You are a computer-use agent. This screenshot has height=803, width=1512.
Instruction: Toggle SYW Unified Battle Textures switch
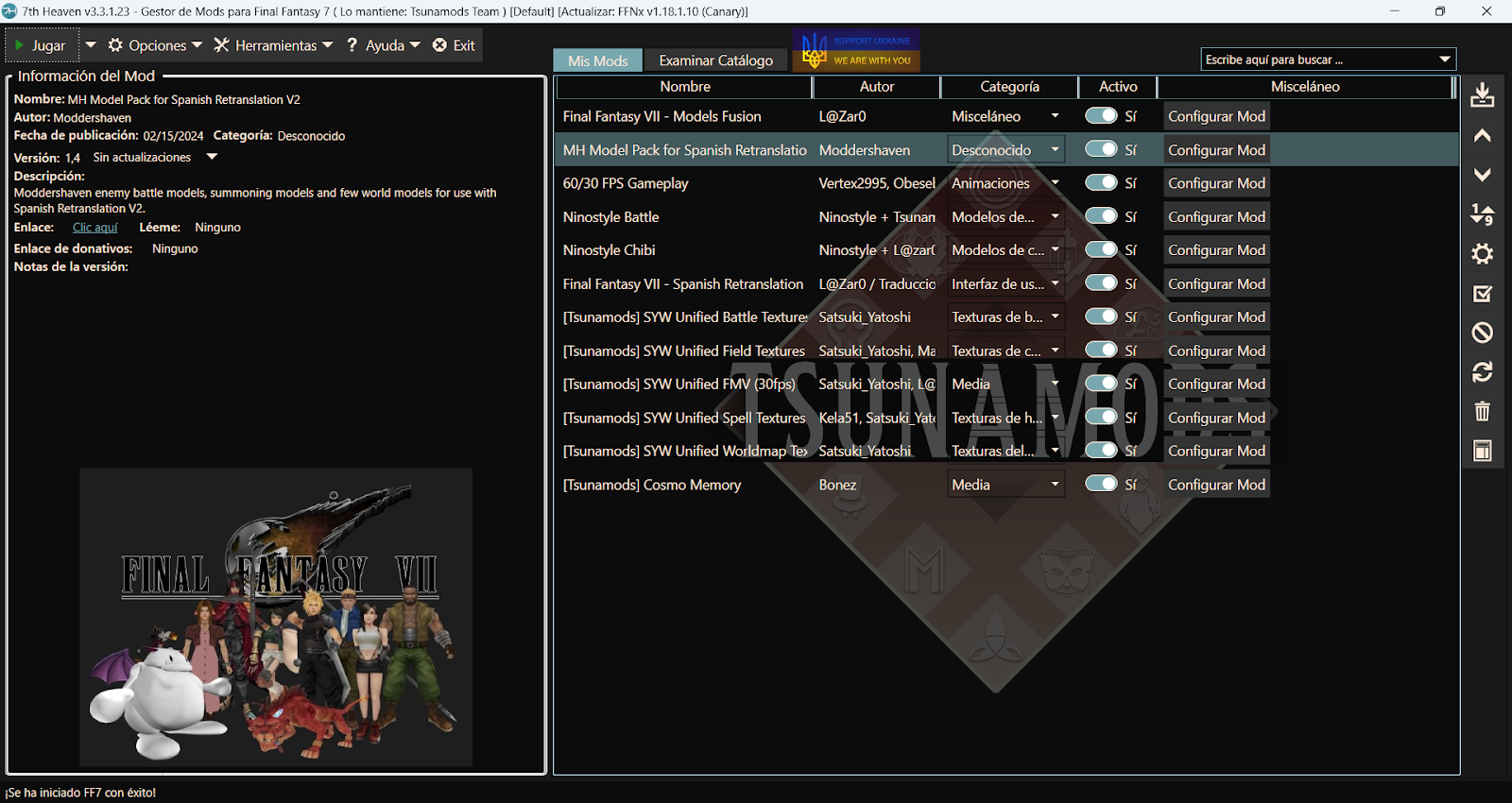1101,316
